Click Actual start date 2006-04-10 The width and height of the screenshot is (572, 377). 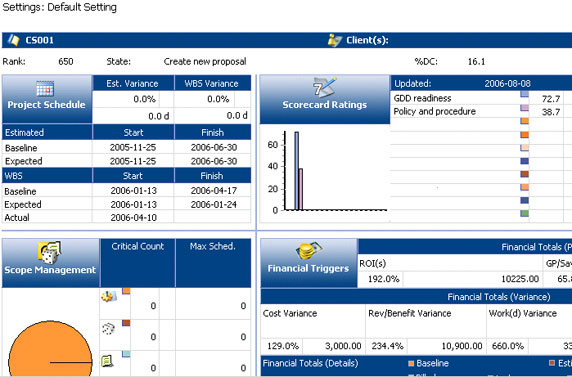(x=134, y=218)
